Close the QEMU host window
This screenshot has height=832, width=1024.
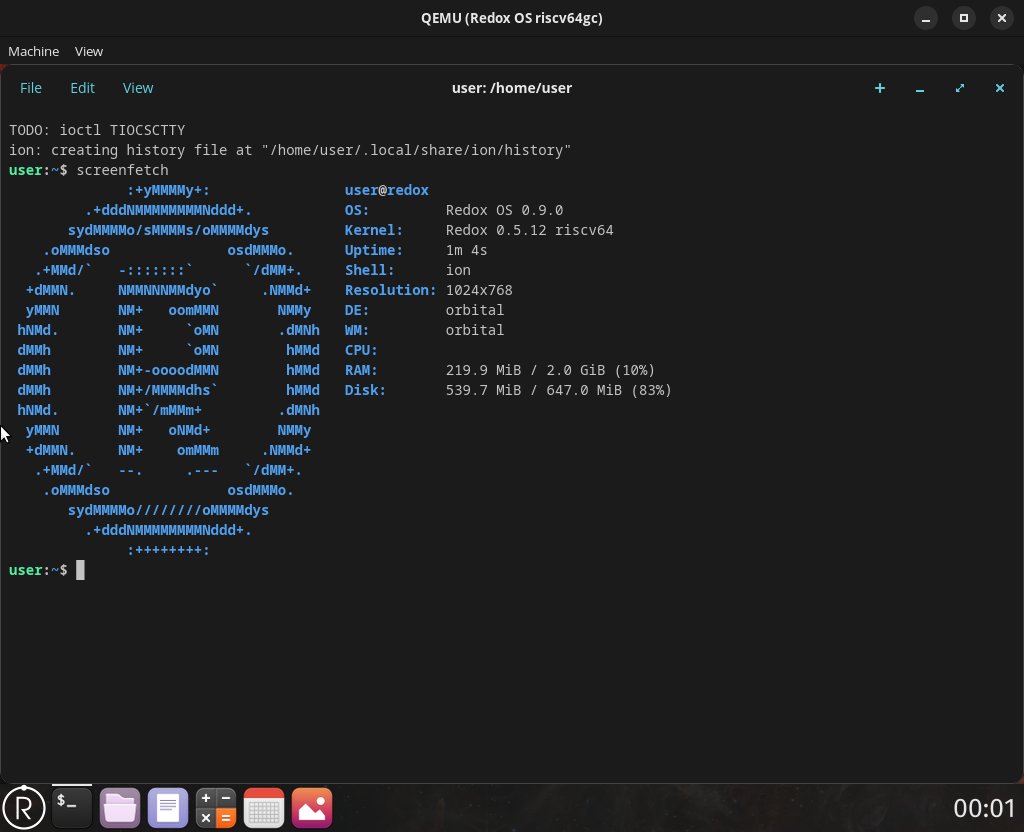1002,18
